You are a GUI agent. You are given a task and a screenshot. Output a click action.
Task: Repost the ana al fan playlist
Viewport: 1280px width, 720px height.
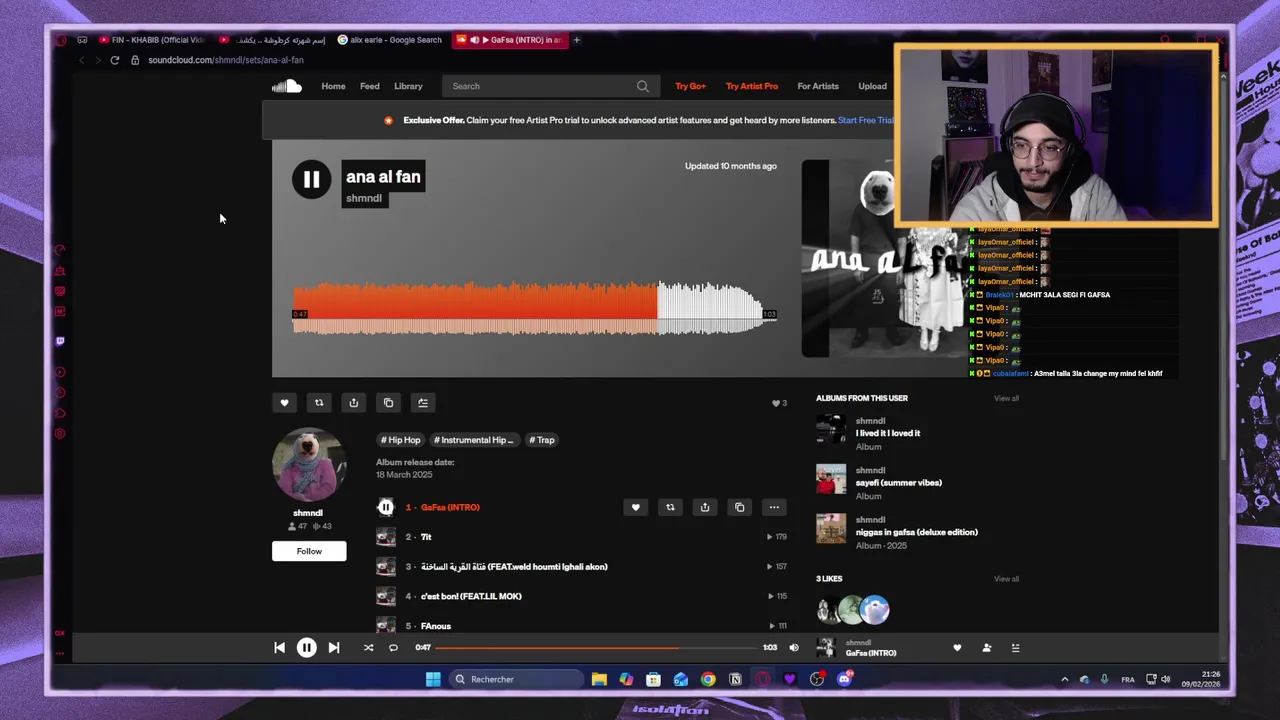319,403
